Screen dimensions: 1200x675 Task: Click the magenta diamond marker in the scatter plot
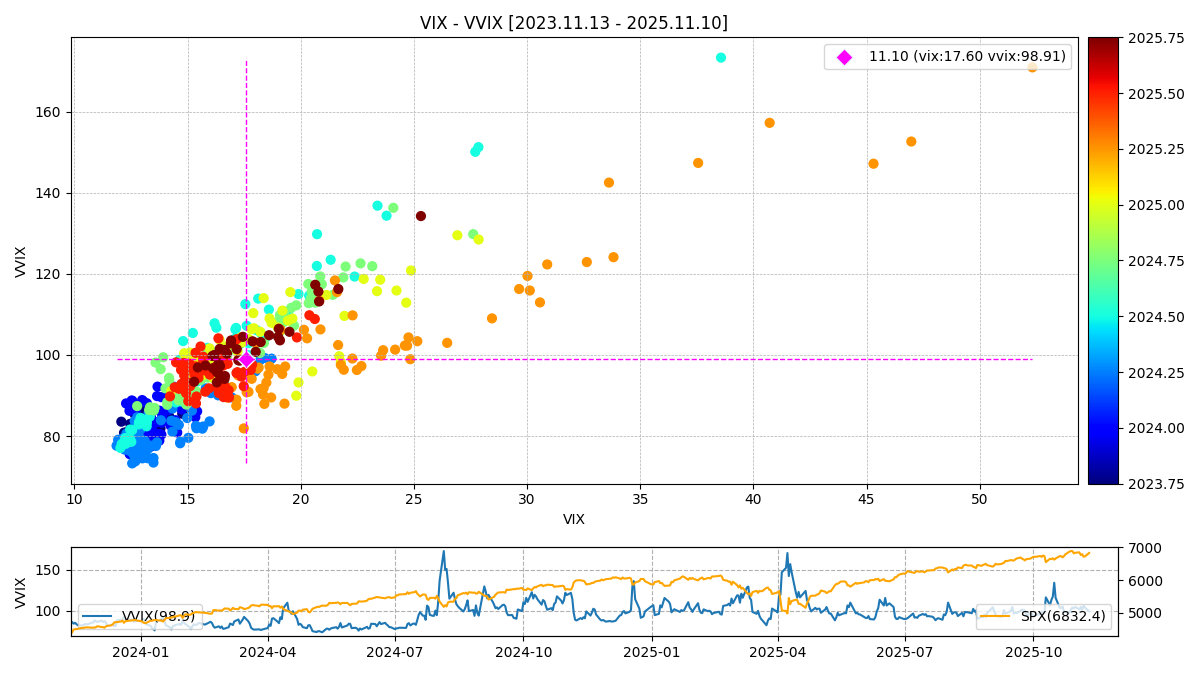246,359
